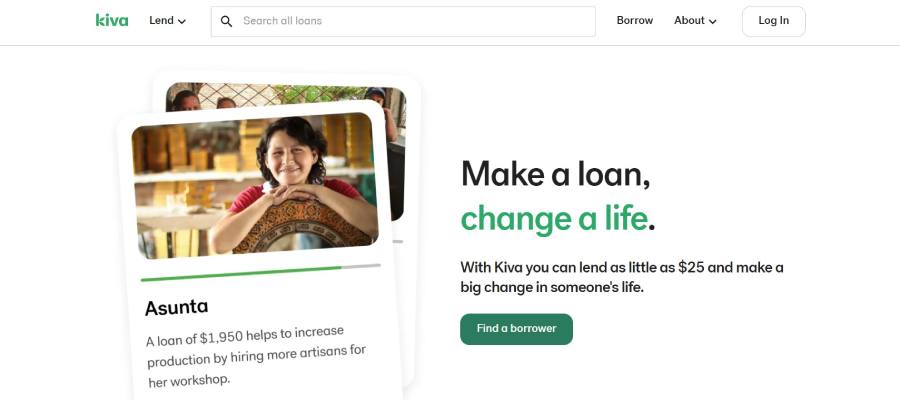900x400 pixels.
Task: Expand the Lend chevron arrow
Action: pos(182,21)
